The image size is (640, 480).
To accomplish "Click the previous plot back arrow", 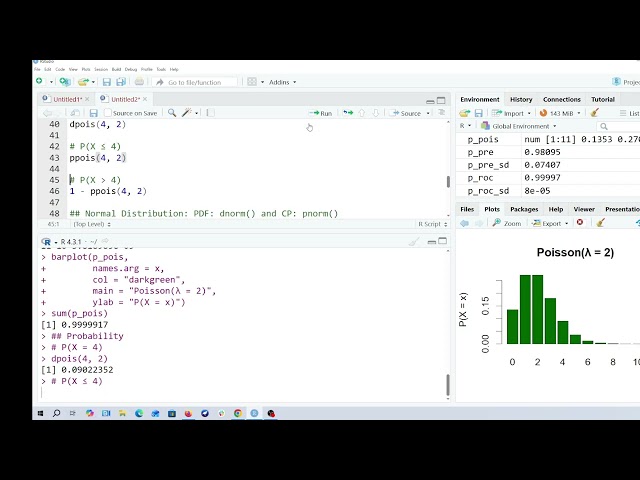I will 464,223.
